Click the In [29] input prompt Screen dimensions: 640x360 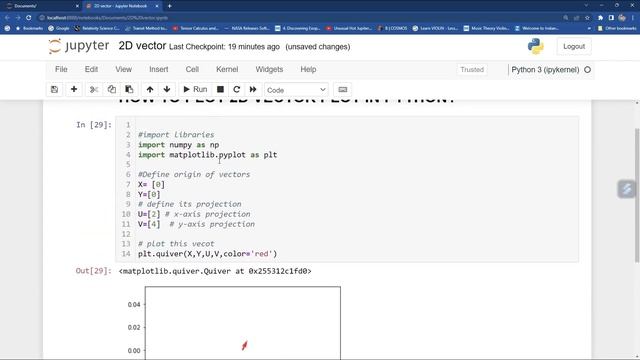click(x=93, y=125)
